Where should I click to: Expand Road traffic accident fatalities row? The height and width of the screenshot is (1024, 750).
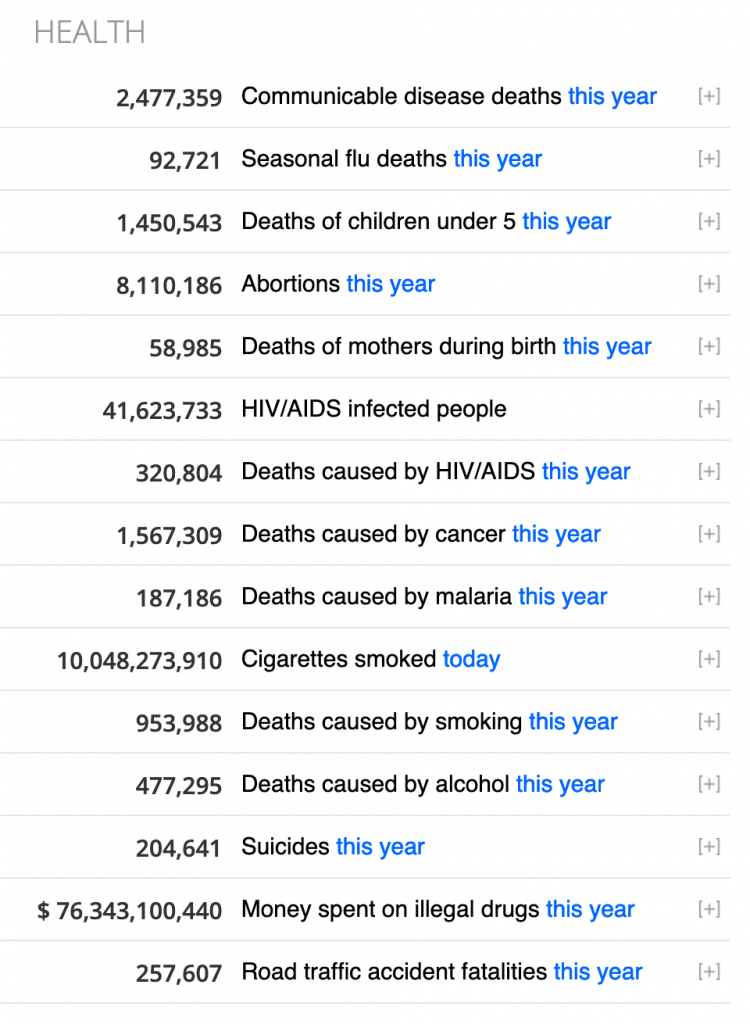(708, 971)
